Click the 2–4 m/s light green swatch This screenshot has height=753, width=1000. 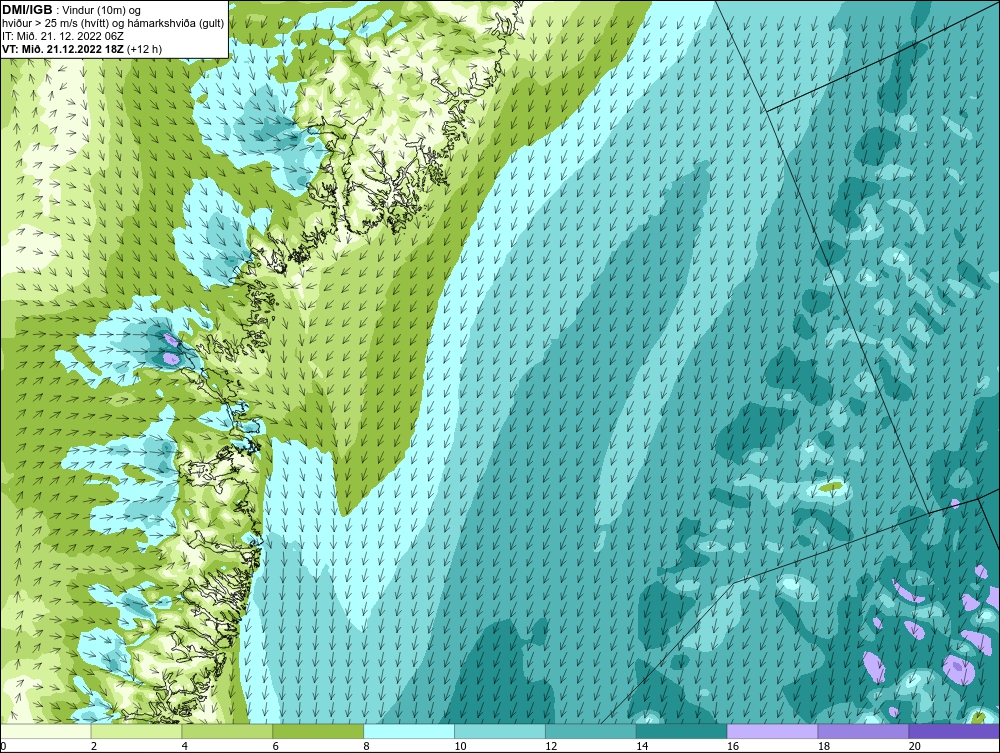136,731
